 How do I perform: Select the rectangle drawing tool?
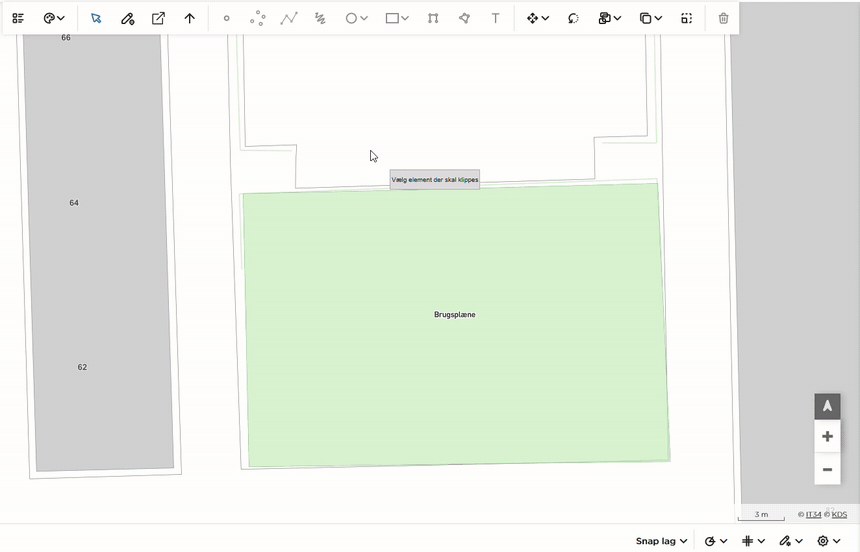(392, 18)
